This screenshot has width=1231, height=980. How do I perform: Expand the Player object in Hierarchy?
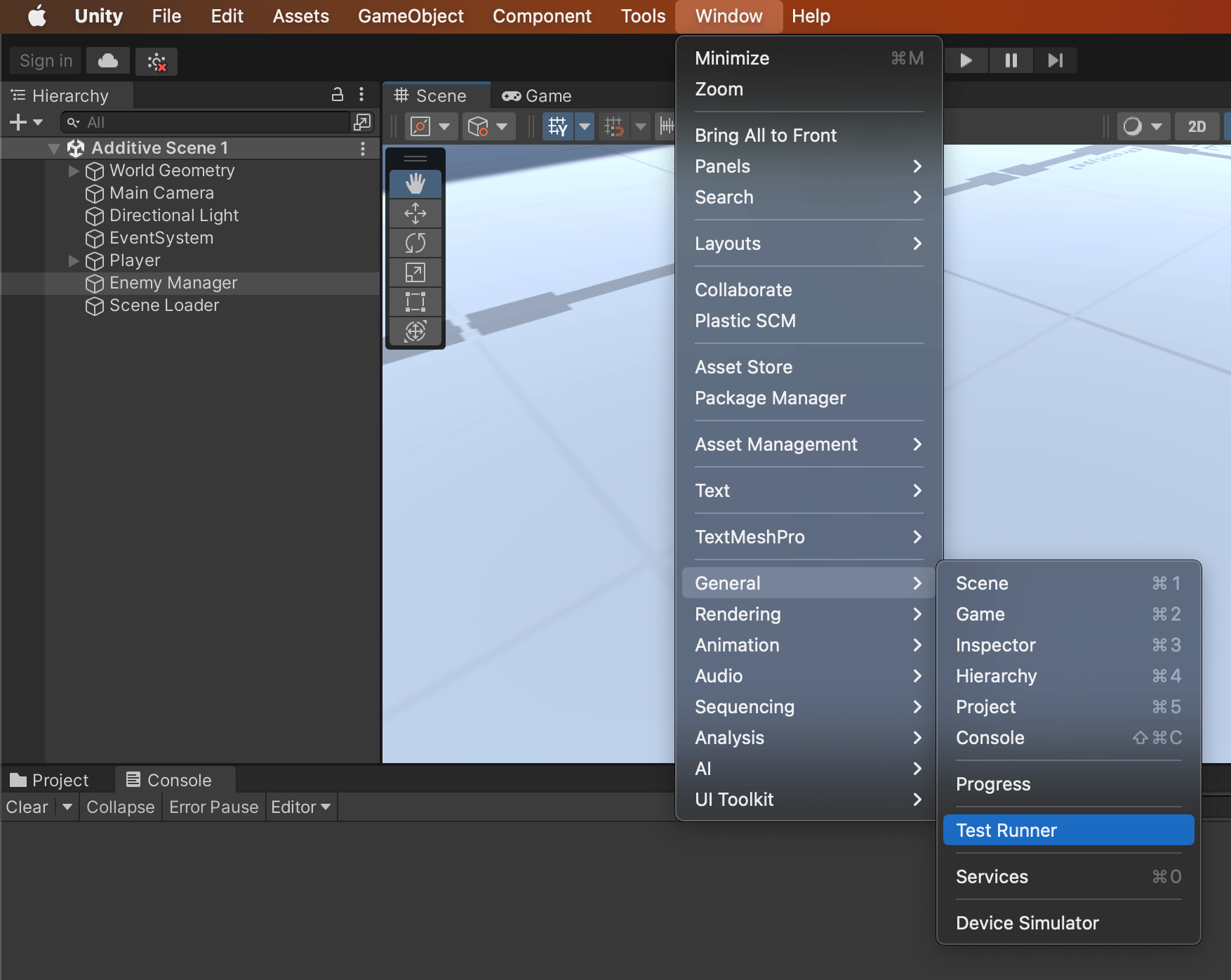[73, 260]
